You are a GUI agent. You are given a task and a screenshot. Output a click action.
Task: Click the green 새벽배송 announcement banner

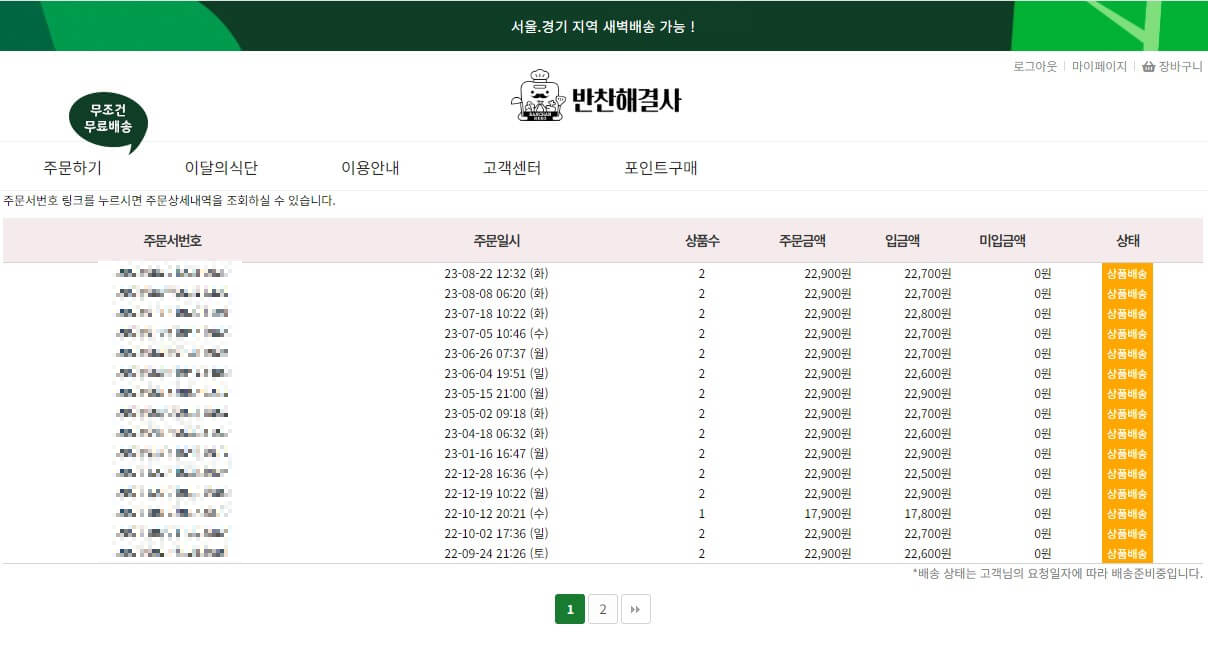coord(604,27)
